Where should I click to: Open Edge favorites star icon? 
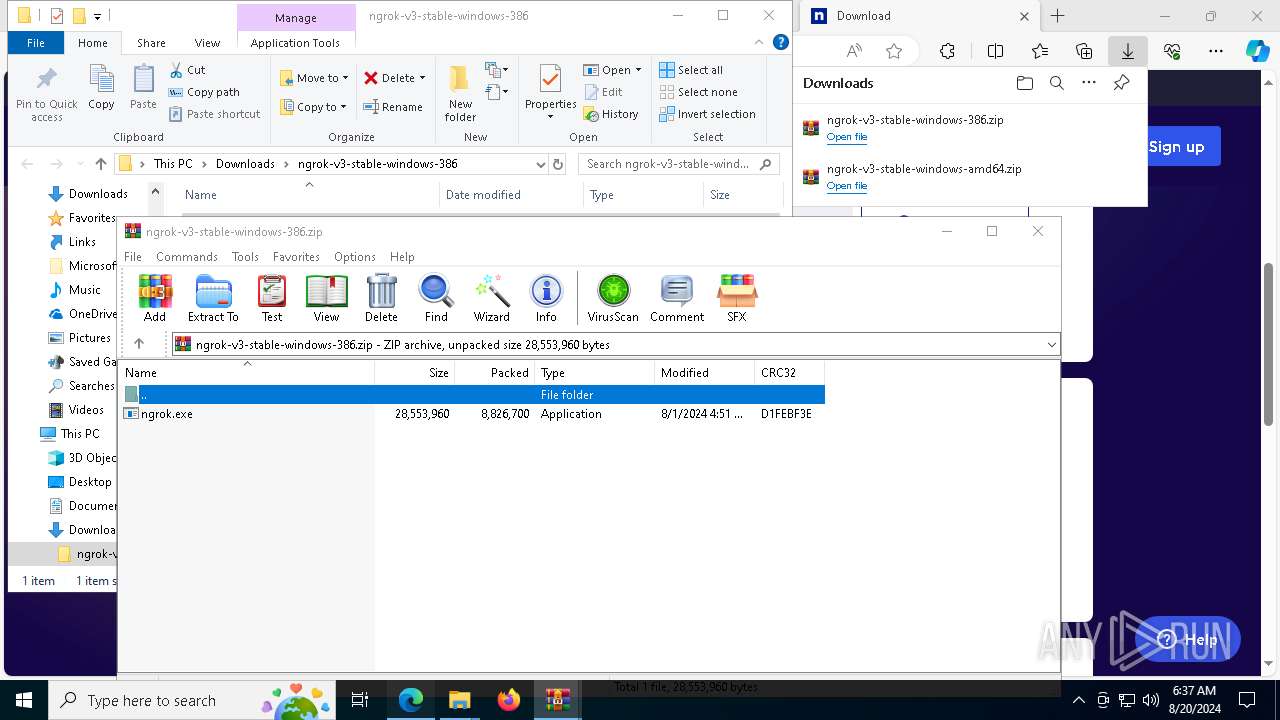894,51
